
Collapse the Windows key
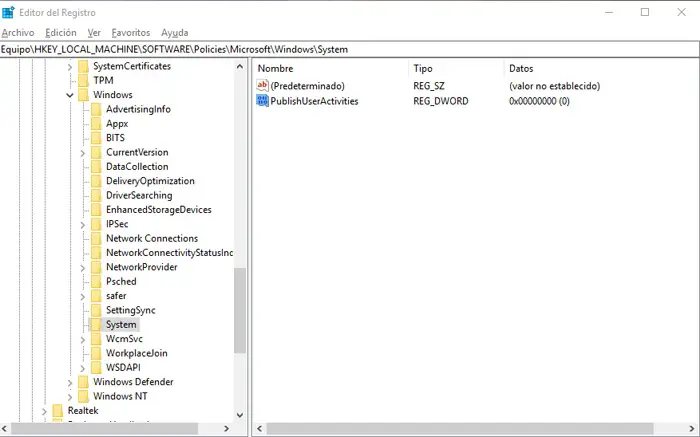70,95
